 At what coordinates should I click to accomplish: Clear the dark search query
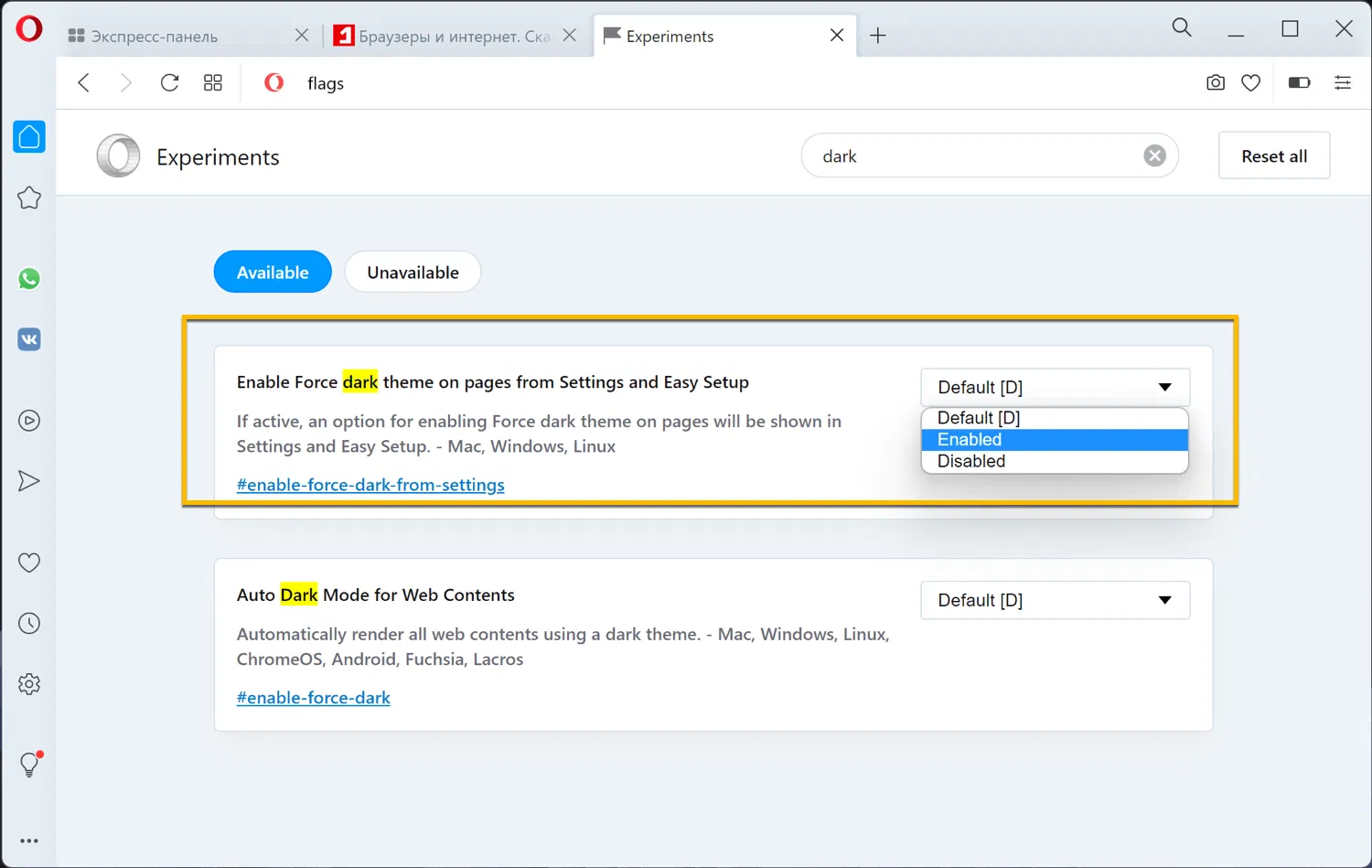pos(1154,155)
